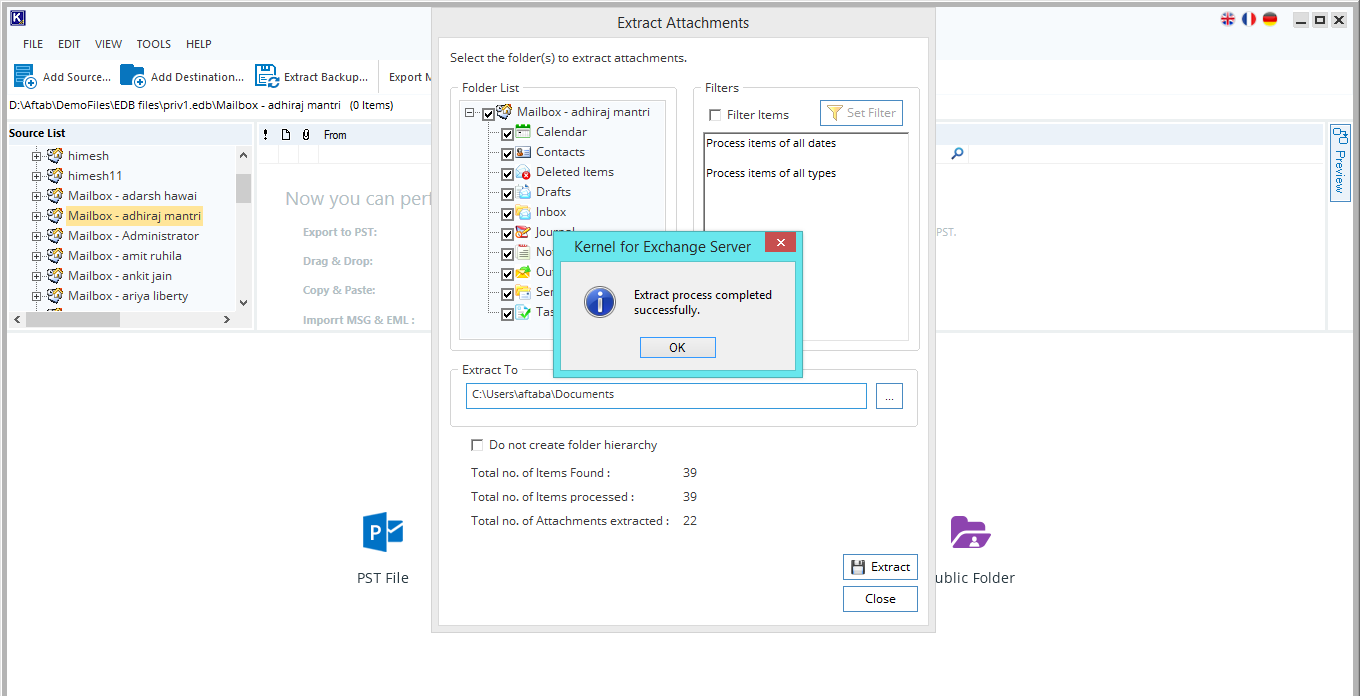Image resolution: width=1360 pixels, height=696 pixels.
Task: Click the item type column icon in header
Action: pyautogui.click(x=285, y=134)
